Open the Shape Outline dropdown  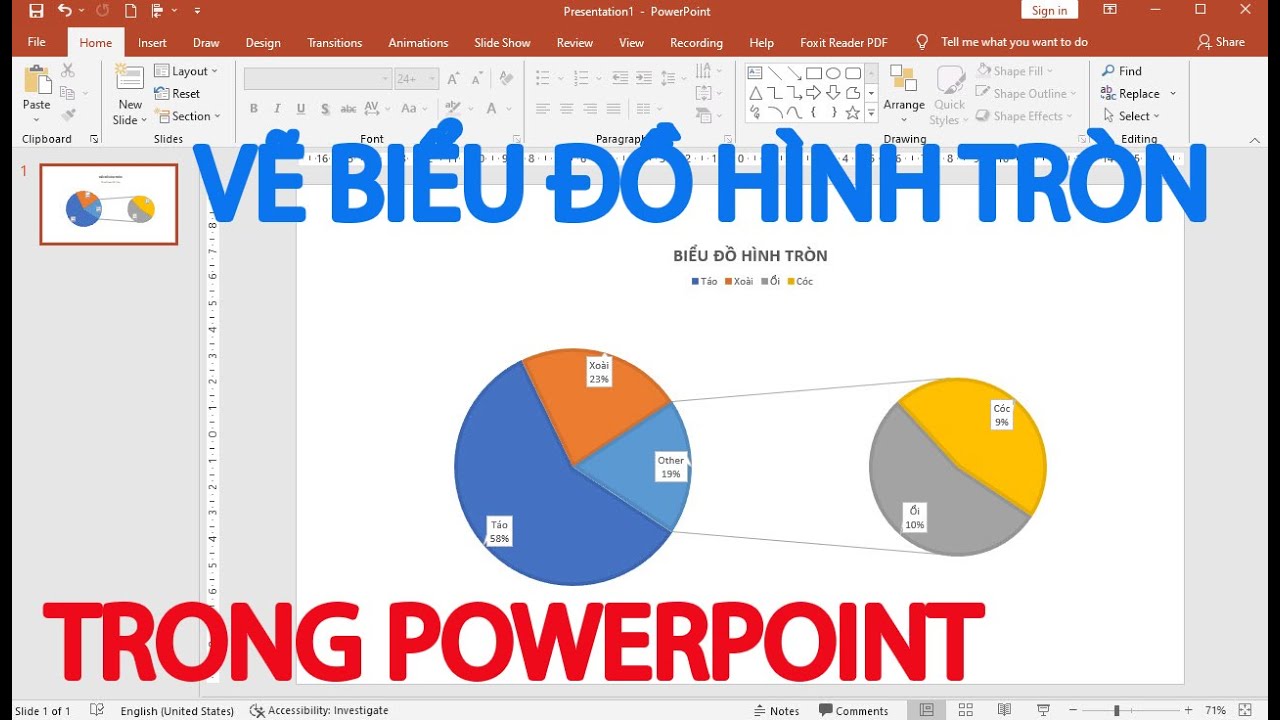point(1027,93)
